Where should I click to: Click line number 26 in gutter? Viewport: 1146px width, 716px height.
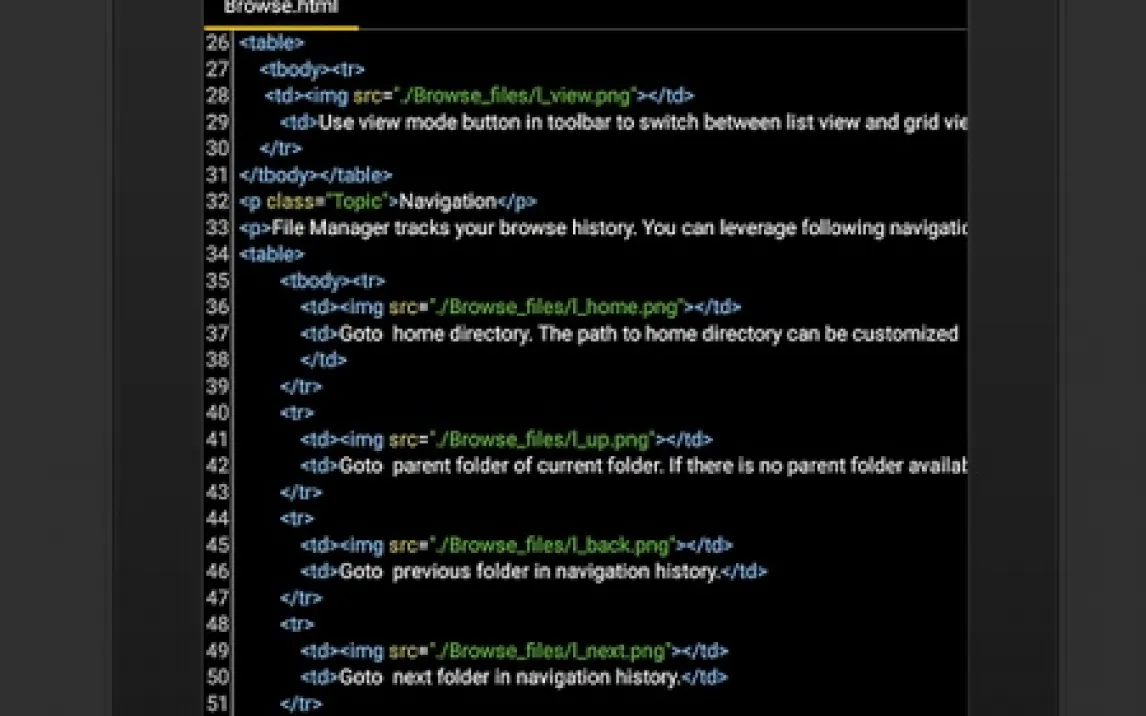pos(217,43)
